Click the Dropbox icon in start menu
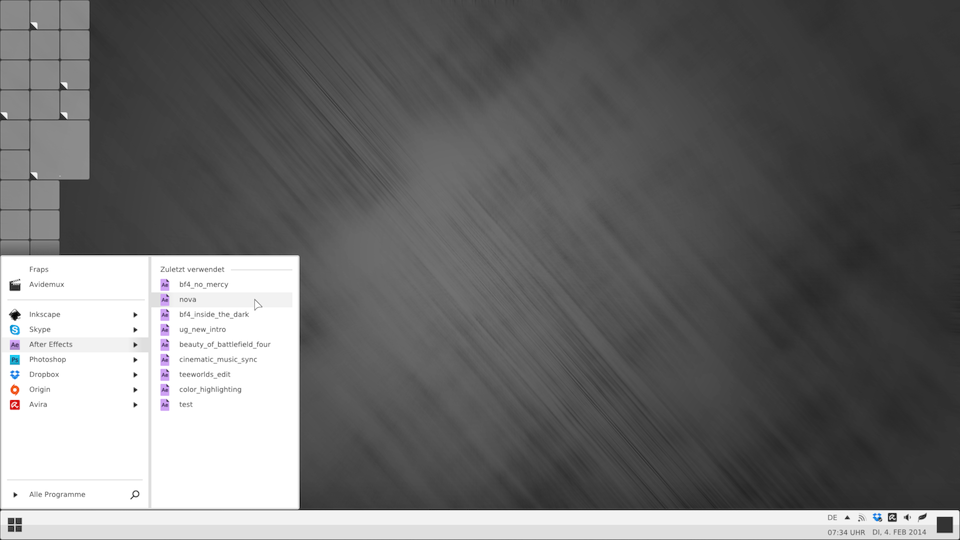 15,375
